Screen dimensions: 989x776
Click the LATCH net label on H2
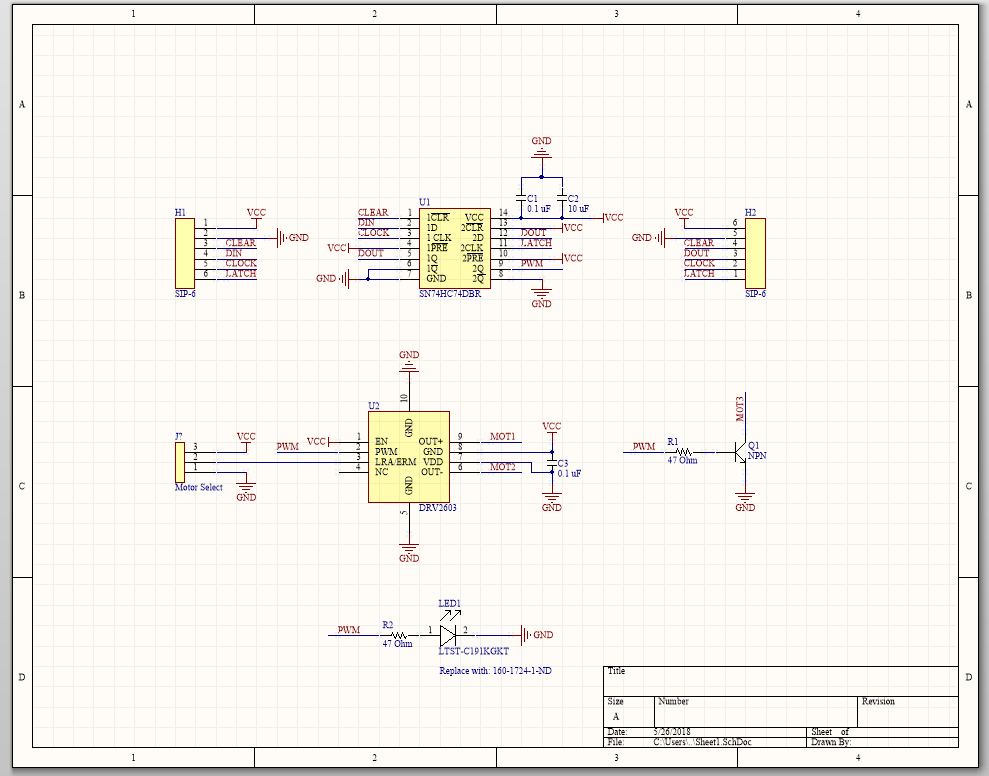click(x=699, y=273)
